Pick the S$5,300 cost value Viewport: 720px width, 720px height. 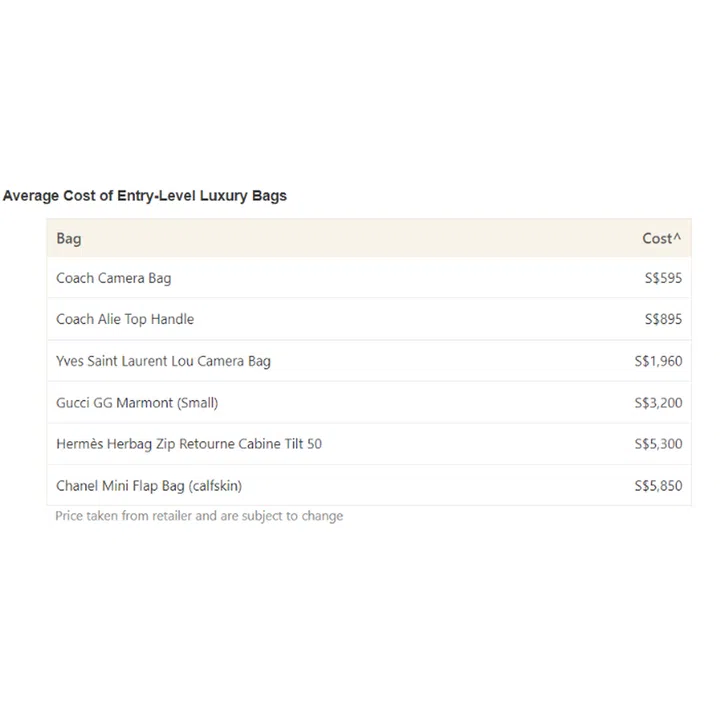click(x=658, y=444)
